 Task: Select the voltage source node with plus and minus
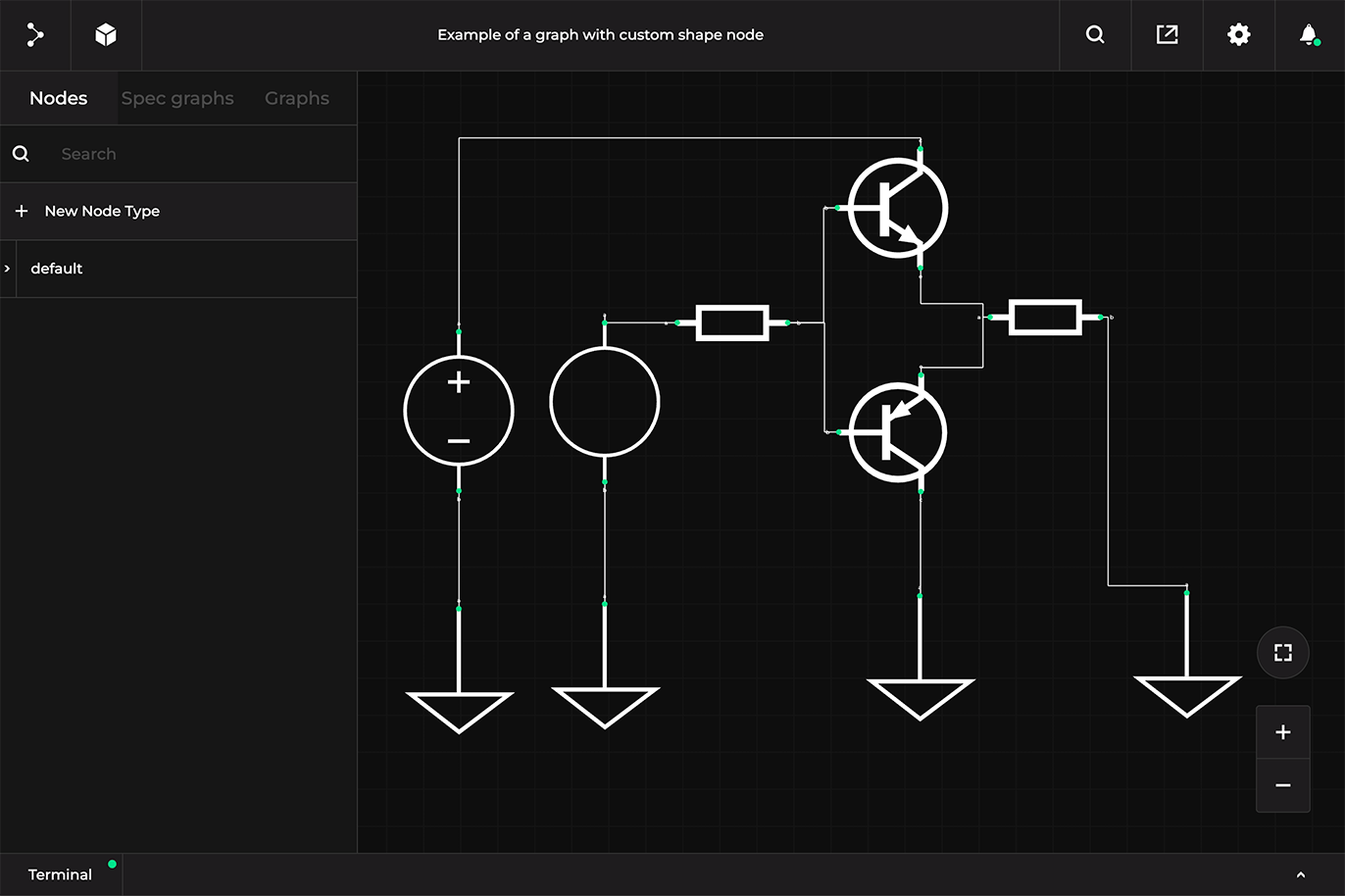click(459, 410)
